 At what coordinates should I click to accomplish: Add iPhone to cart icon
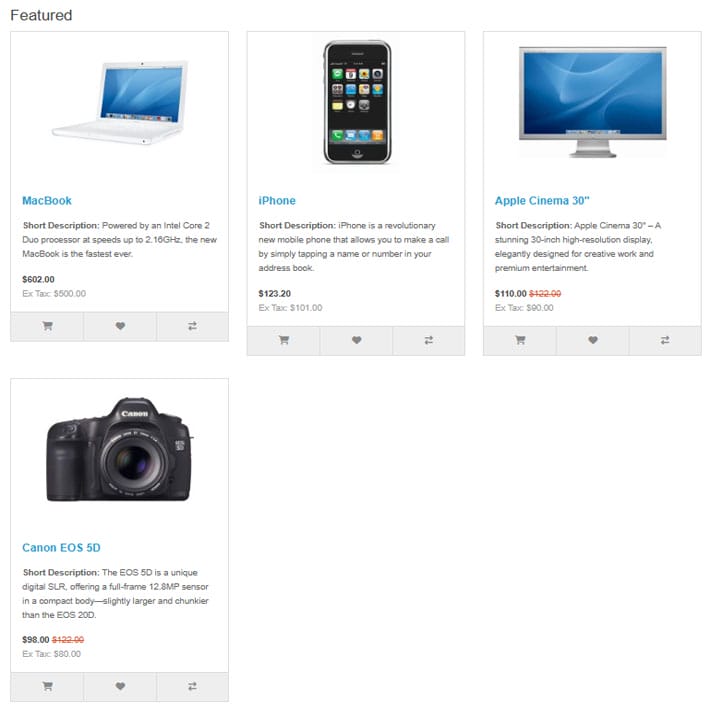283,340
